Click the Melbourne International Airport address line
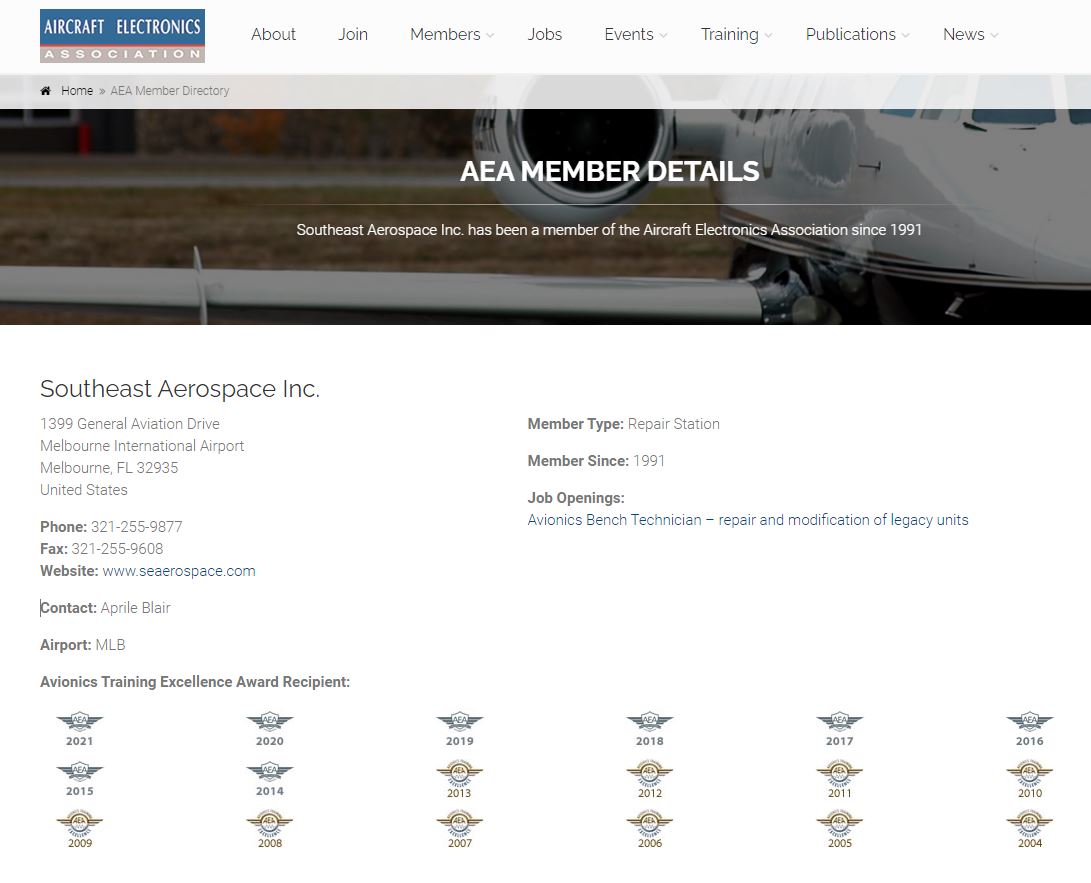Viewport: 1091px width, 883px height. click(x=142, y=445)
